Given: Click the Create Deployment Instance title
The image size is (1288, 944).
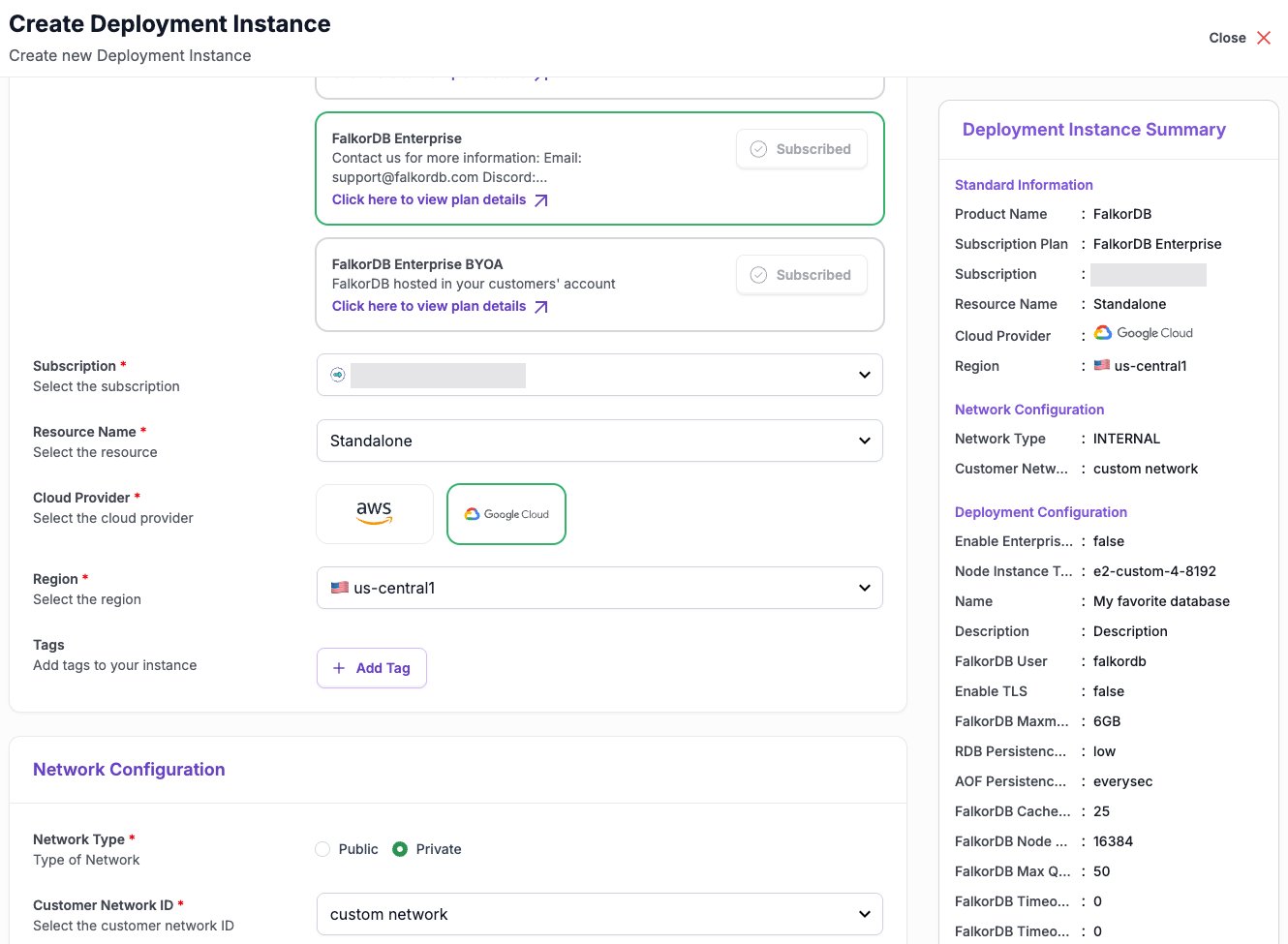Looking at the screenshot, I should 169,24.
